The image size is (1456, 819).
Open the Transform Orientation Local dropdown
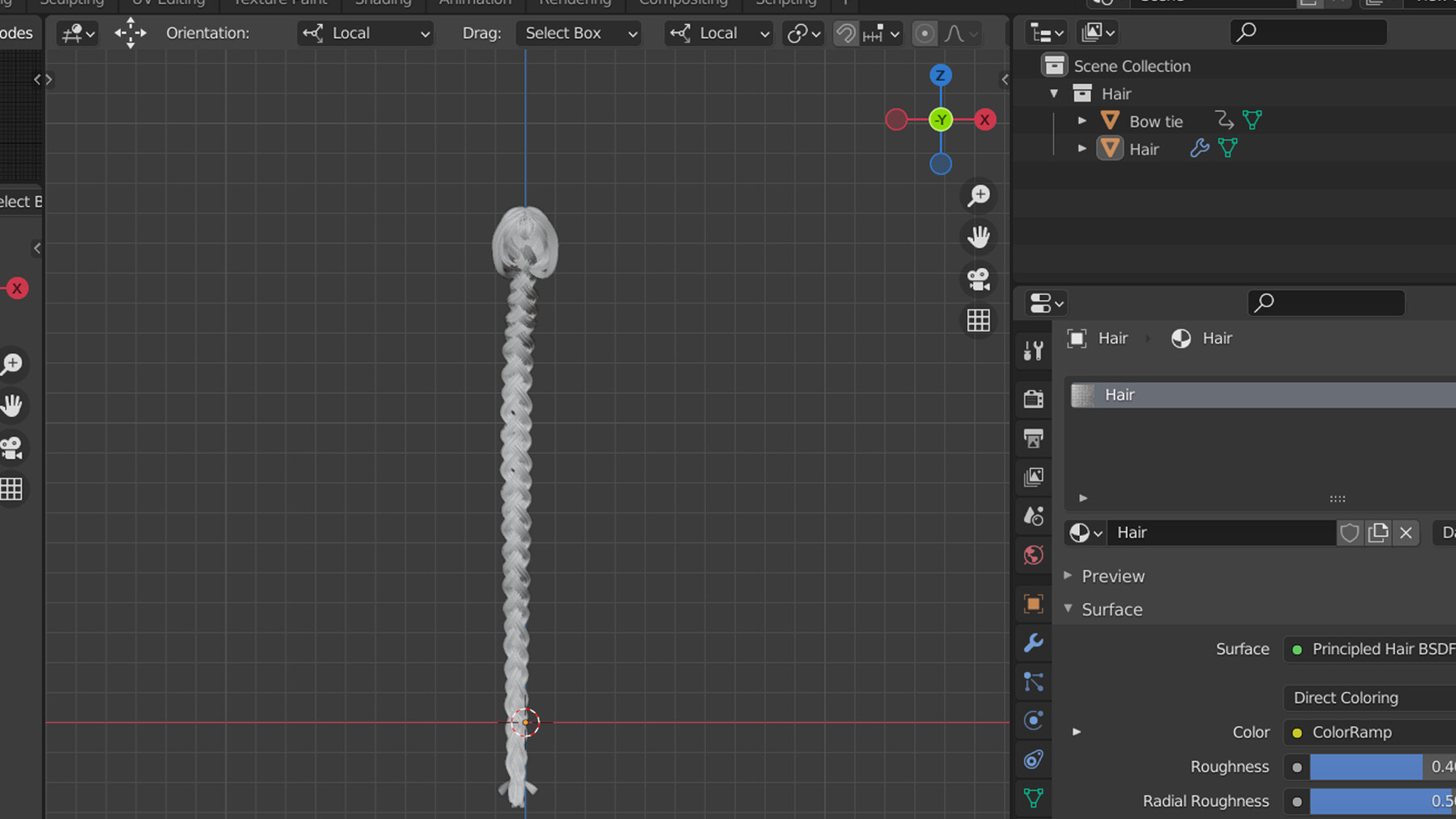point(364,33)
